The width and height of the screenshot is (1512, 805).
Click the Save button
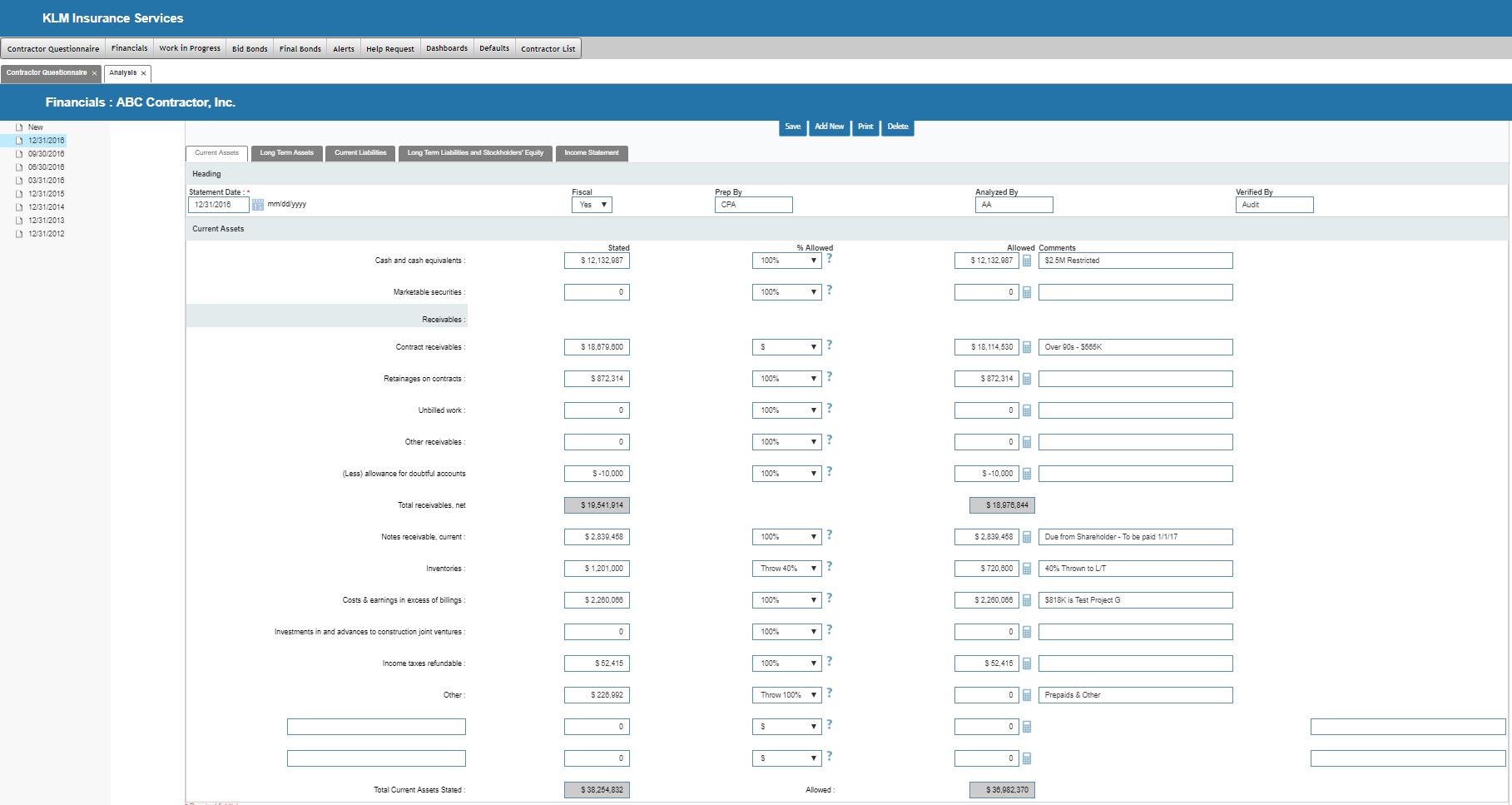click(792, 127)
